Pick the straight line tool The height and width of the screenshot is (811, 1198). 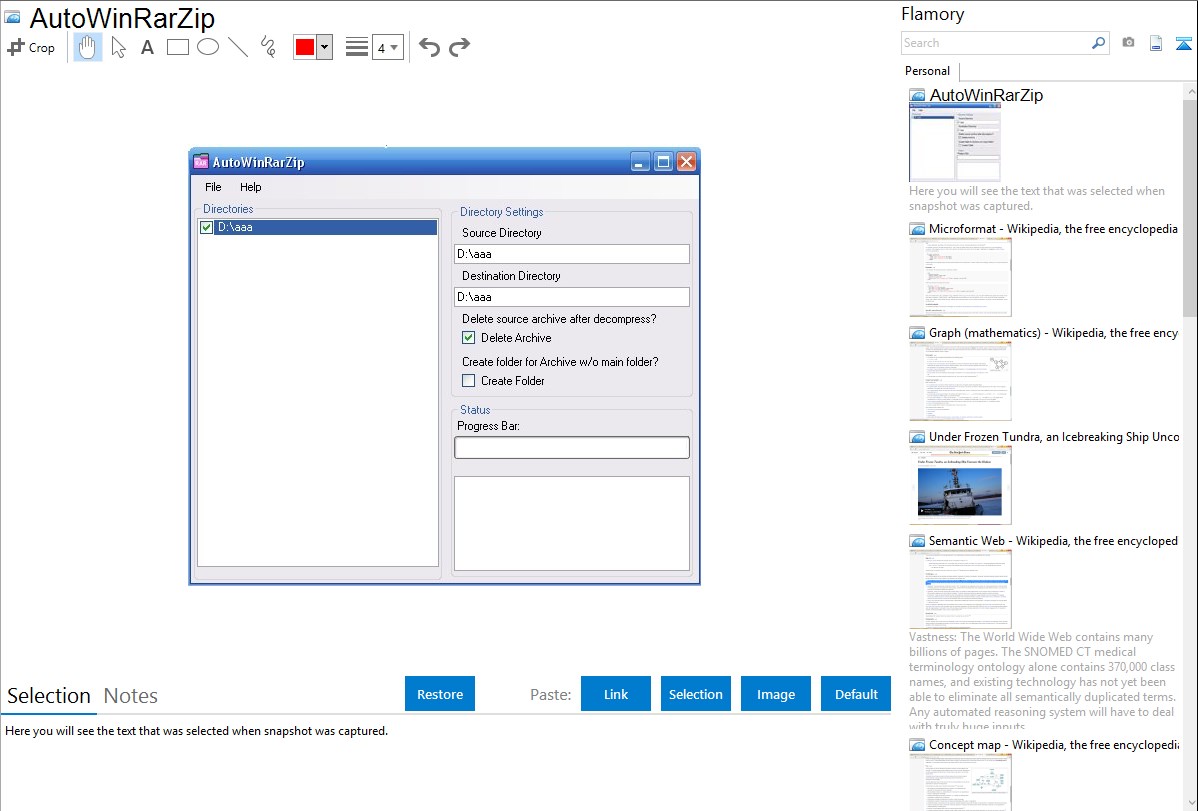tap(238, 47)
